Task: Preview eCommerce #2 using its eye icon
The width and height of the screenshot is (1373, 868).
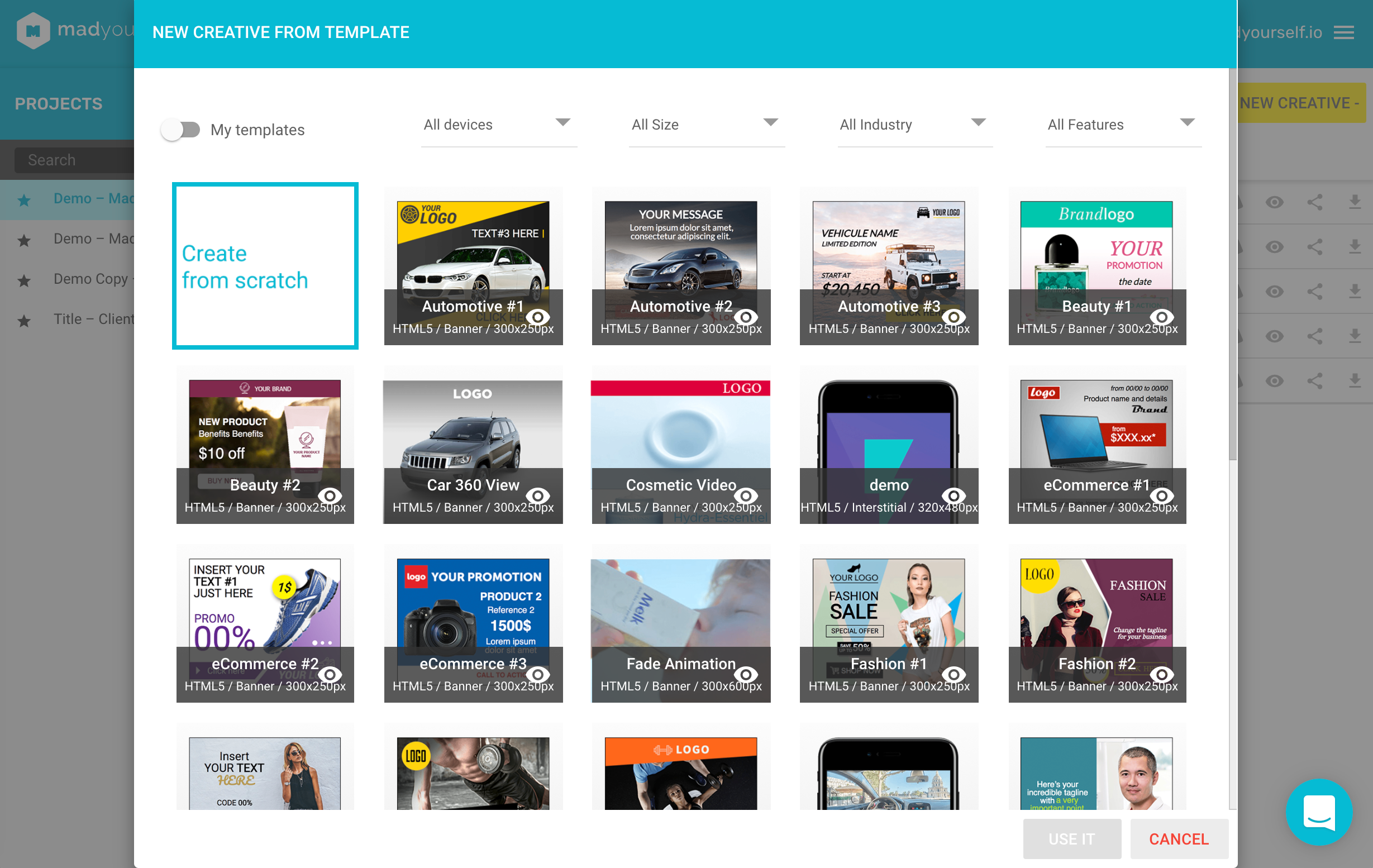Action: [x=330, y=674]
